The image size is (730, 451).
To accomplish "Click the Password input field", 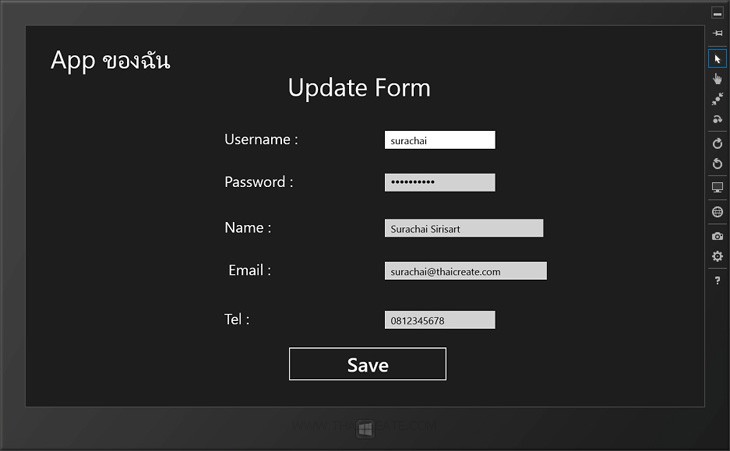I will tap(439, 182).
